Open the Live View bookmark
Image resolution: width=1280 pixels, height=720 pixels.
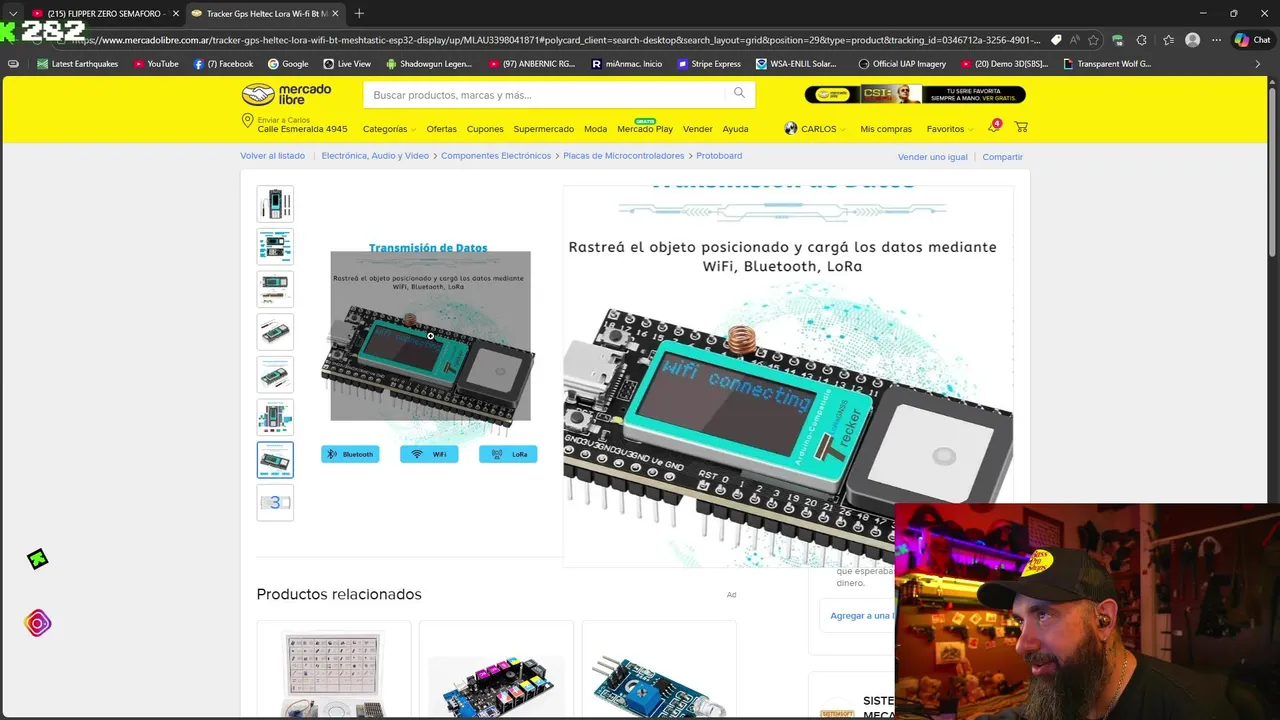pyautogui.click(x=347, y=64)
